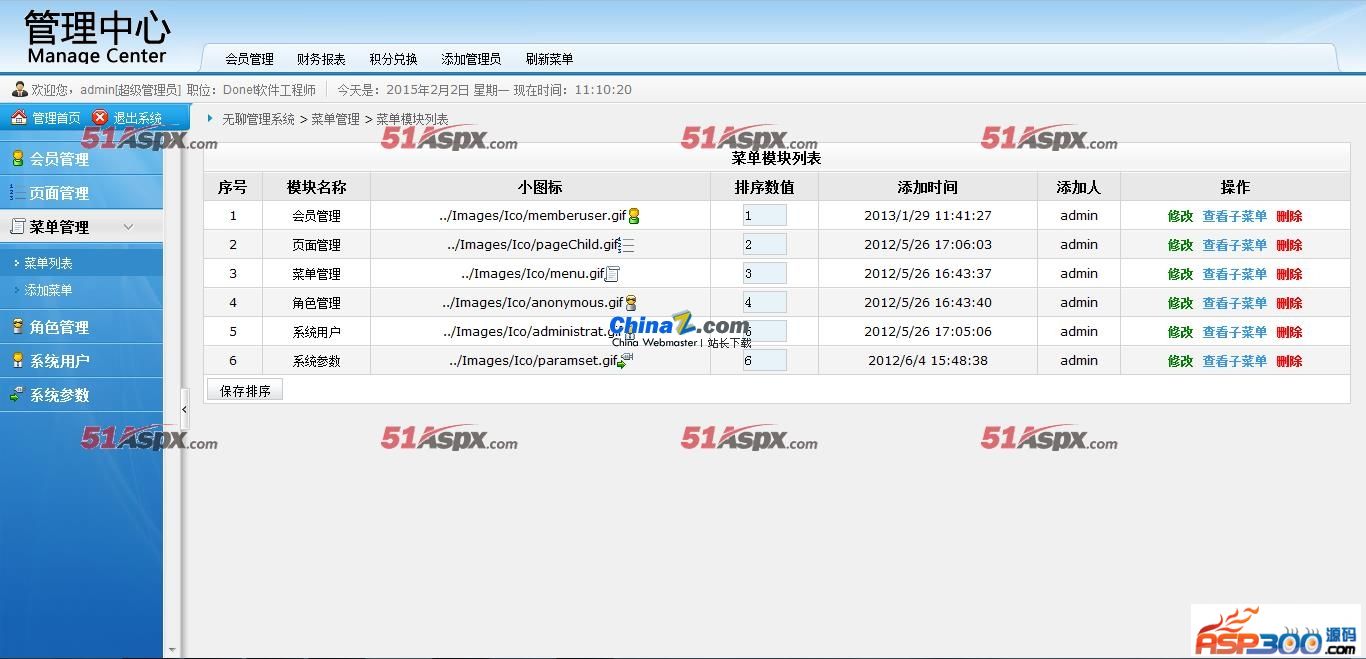Click the sidebar scrollbar down arrow

[172, 651]
